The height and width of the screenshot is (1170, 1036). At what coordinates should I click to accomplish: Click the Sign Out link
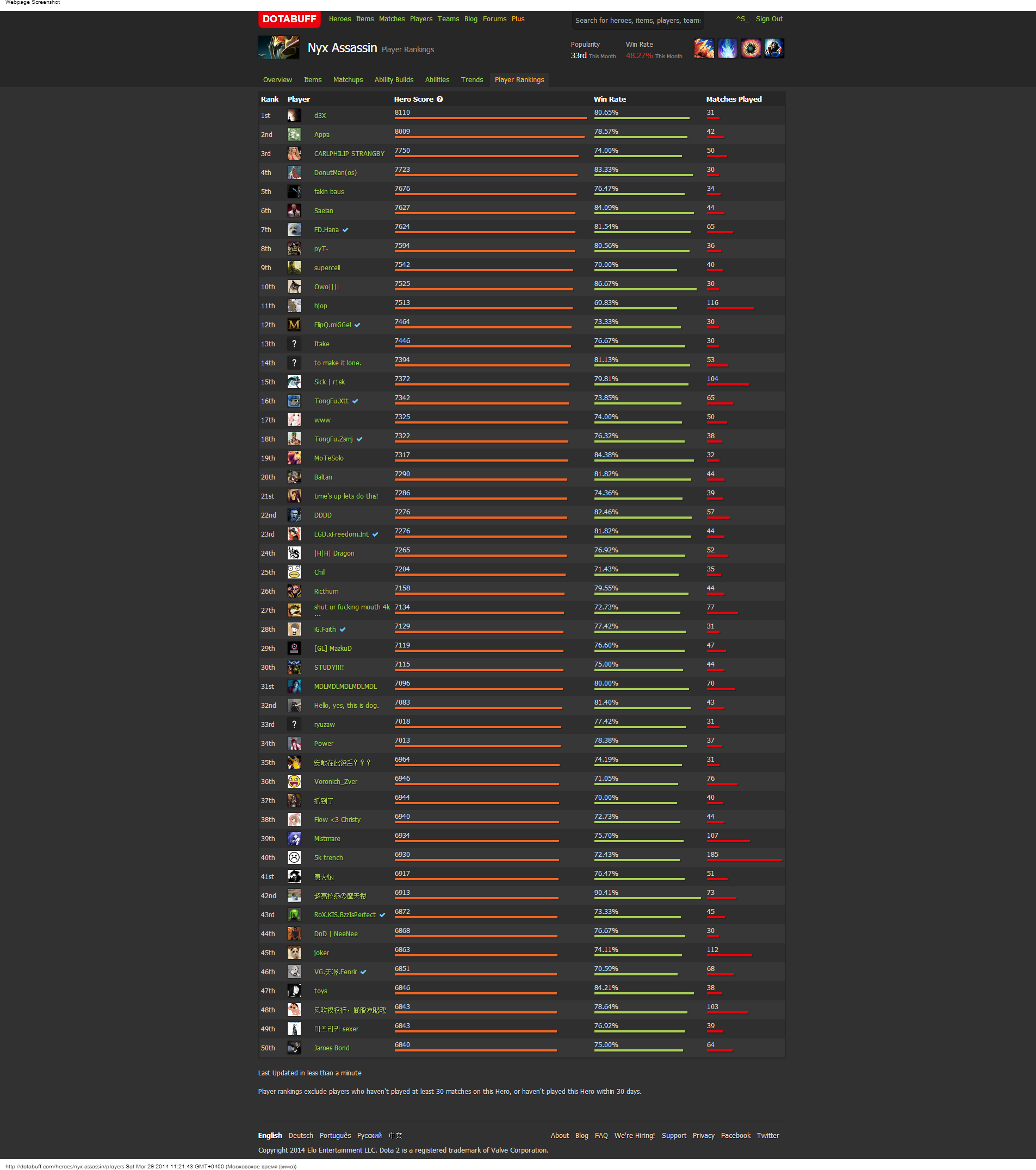(x=768, y=19)
